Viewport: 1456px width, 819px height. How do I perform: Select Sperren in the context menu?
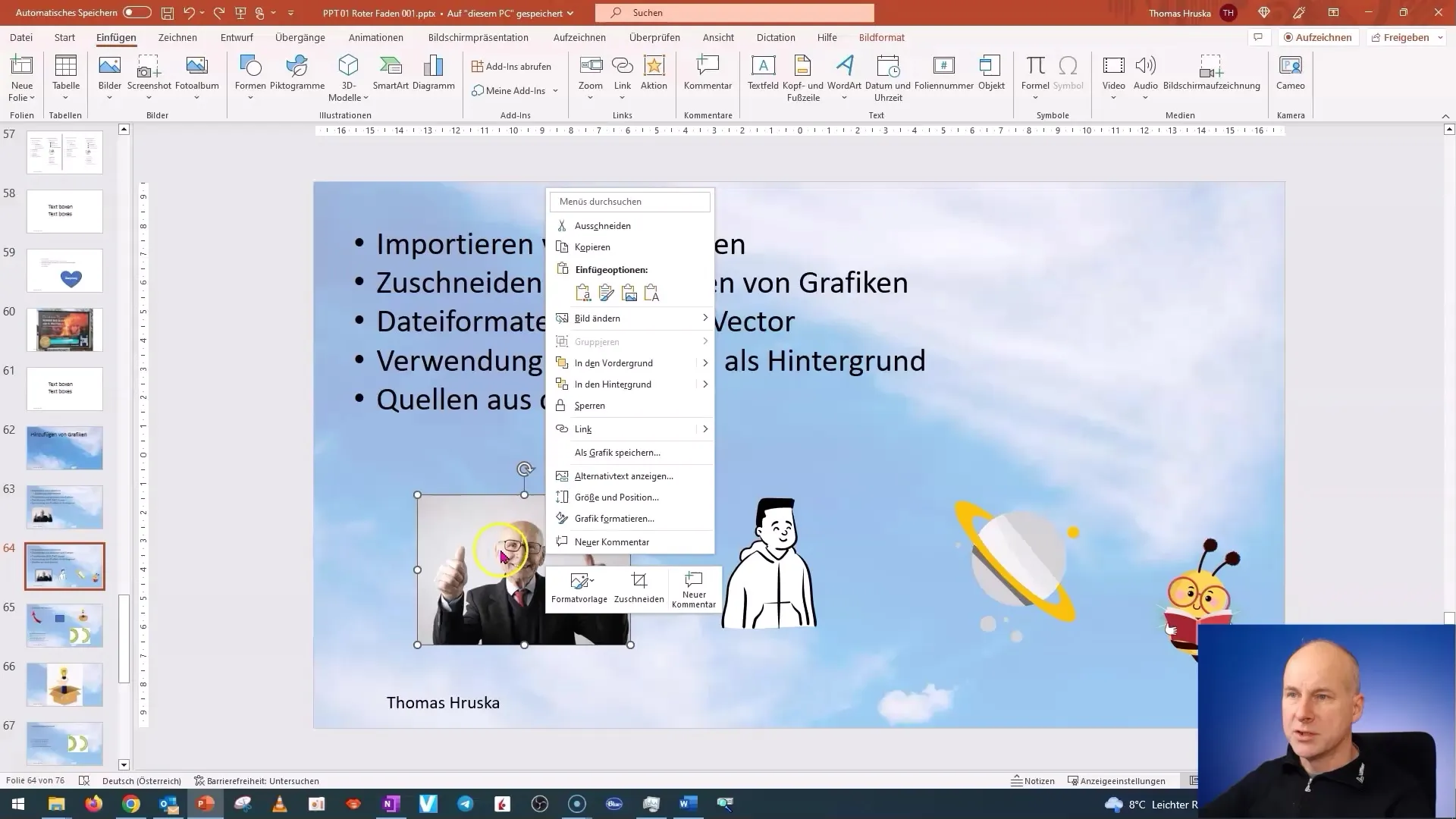pos(631,405)
